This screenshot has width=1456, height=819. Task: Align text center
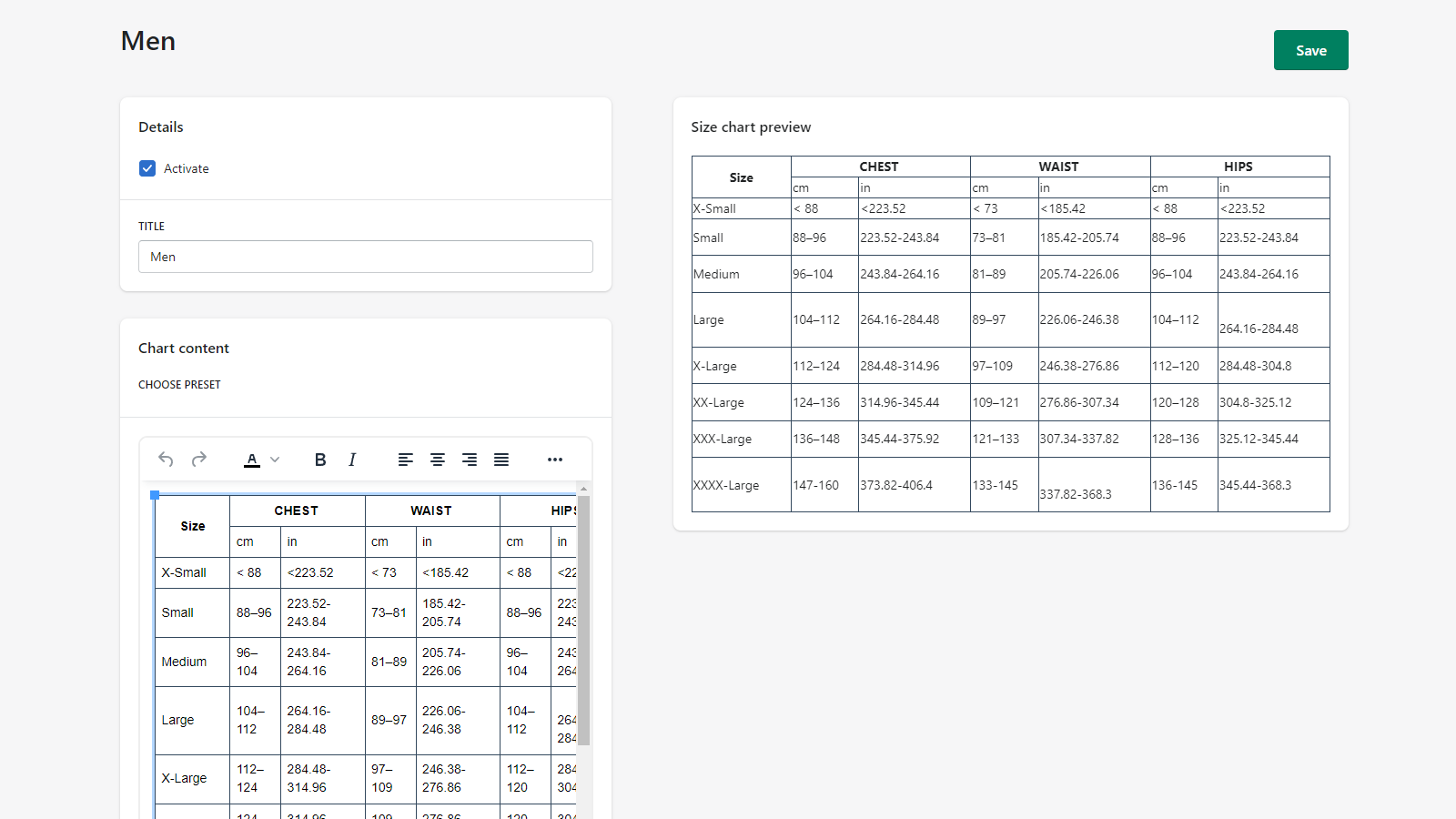[x=438, y=460]
